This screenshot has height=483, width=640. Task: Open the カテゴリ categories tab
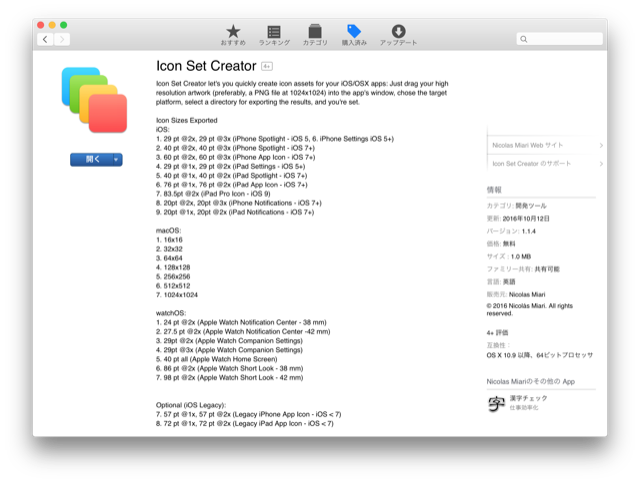[x=315, y=35]
